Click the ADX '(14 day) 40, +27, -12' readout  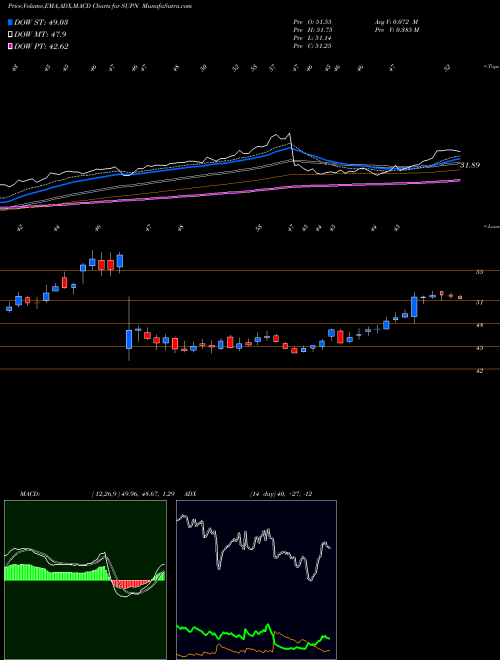click(281, 494)
